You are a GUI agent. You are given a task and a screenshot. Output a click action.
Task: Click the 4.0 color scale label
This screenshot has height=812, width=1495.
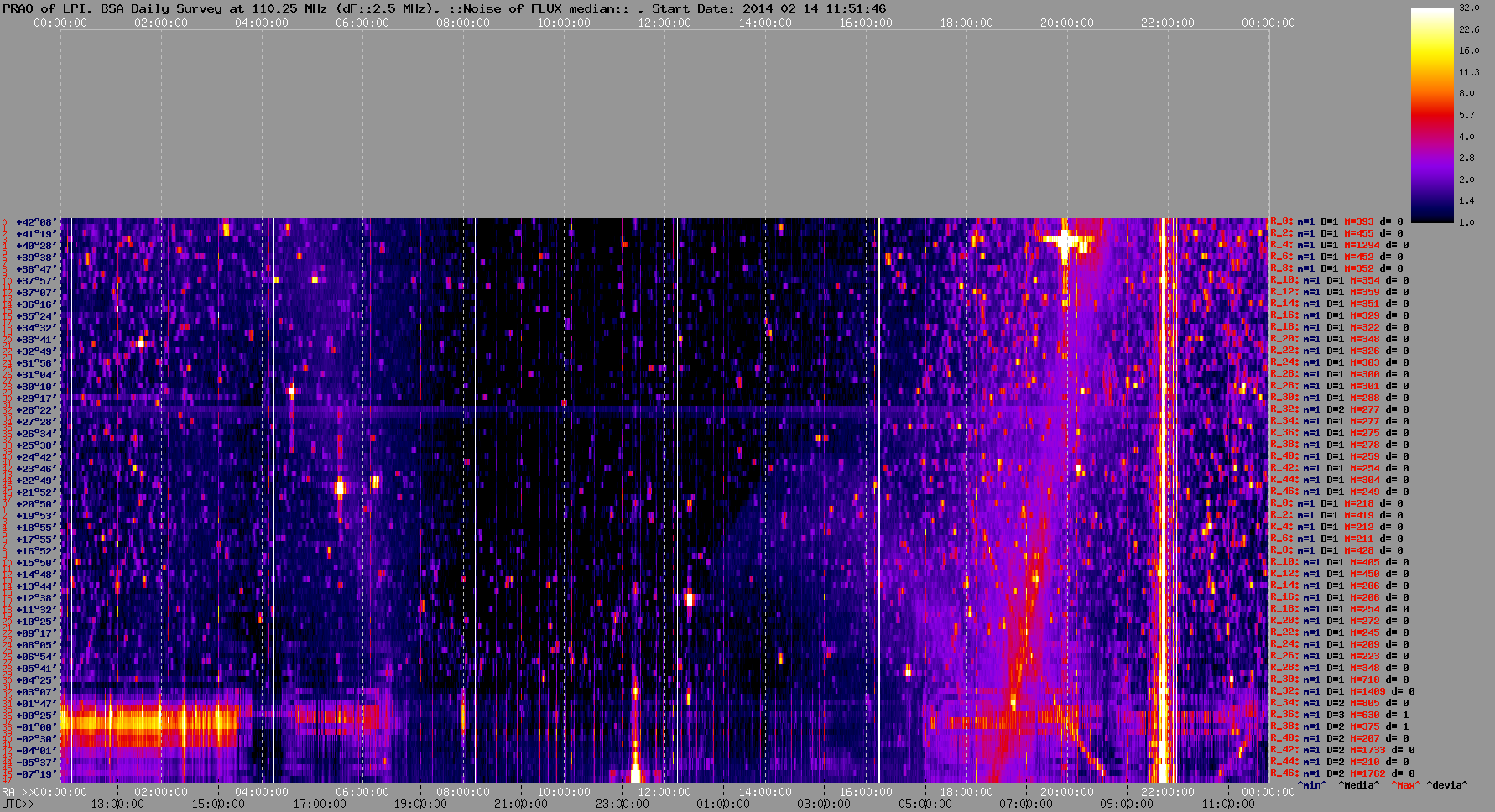coord(1466,137)
